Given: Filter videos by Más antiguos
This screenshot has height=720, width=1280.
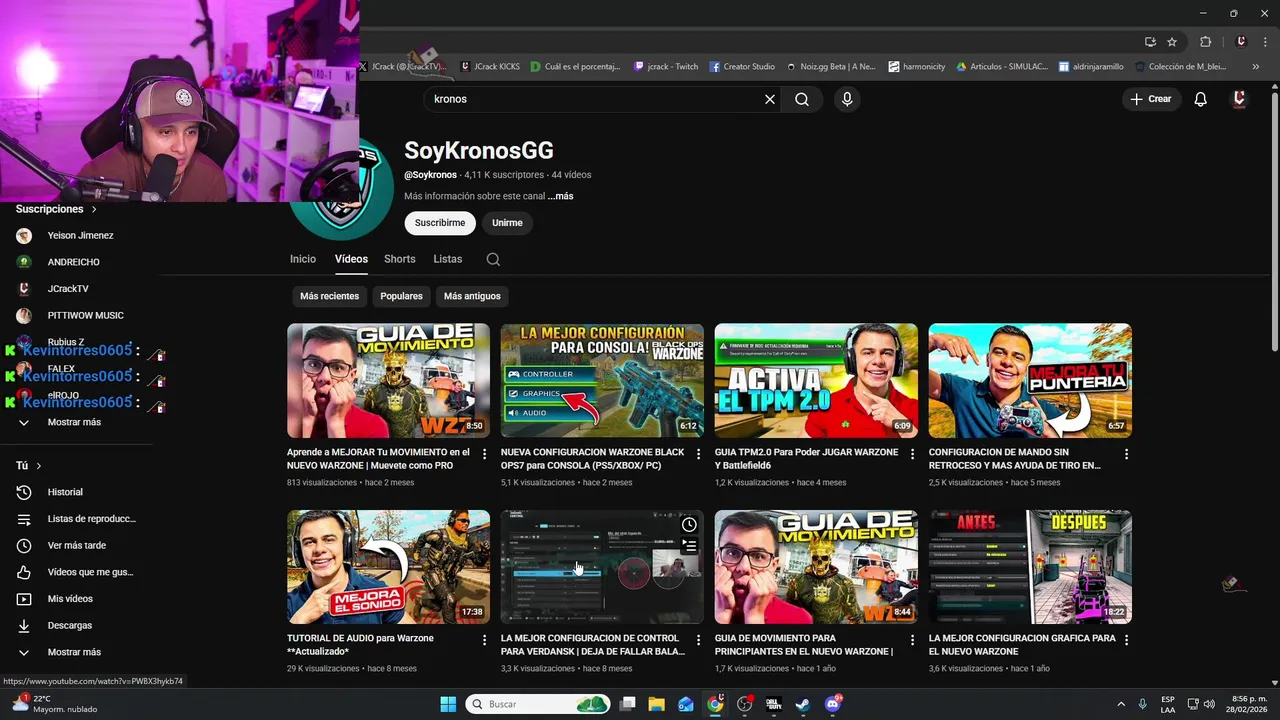Looking at the screenshot, I should coord(472,296).
